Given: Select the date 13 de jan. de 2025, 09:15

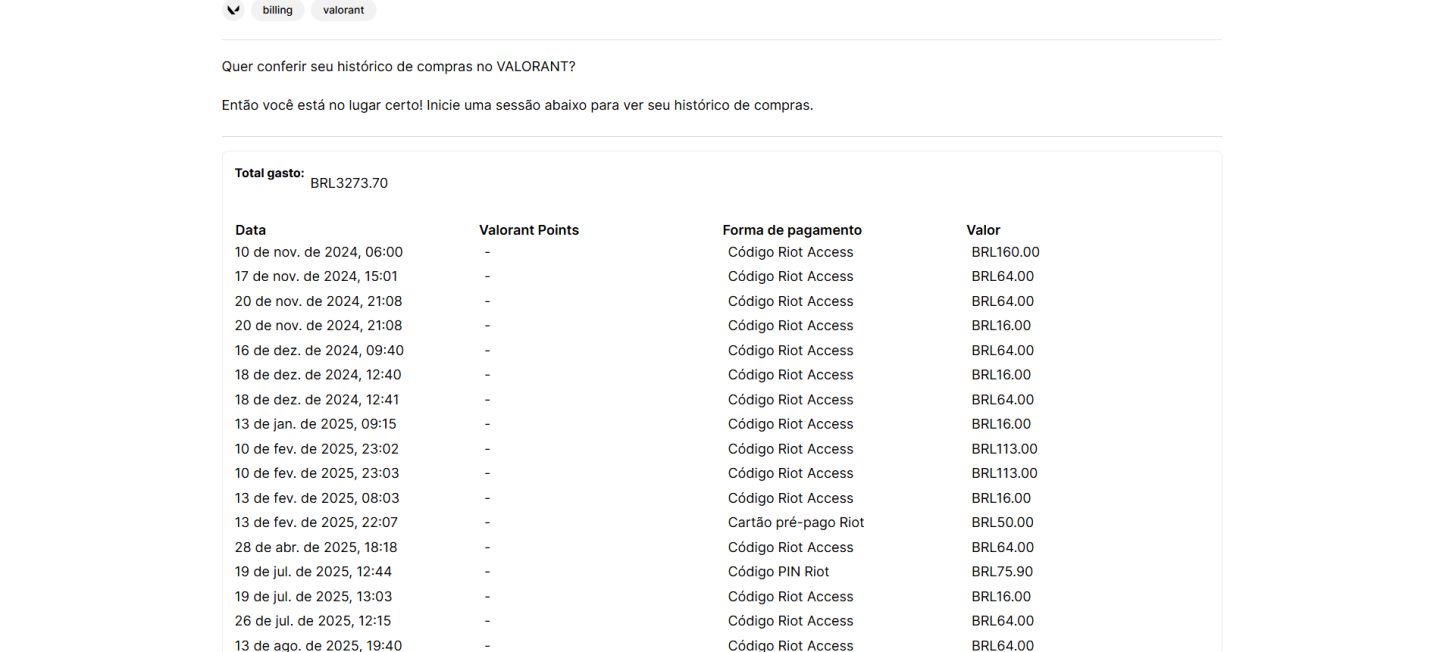Looking at the screenshot, I should point(316,424).
